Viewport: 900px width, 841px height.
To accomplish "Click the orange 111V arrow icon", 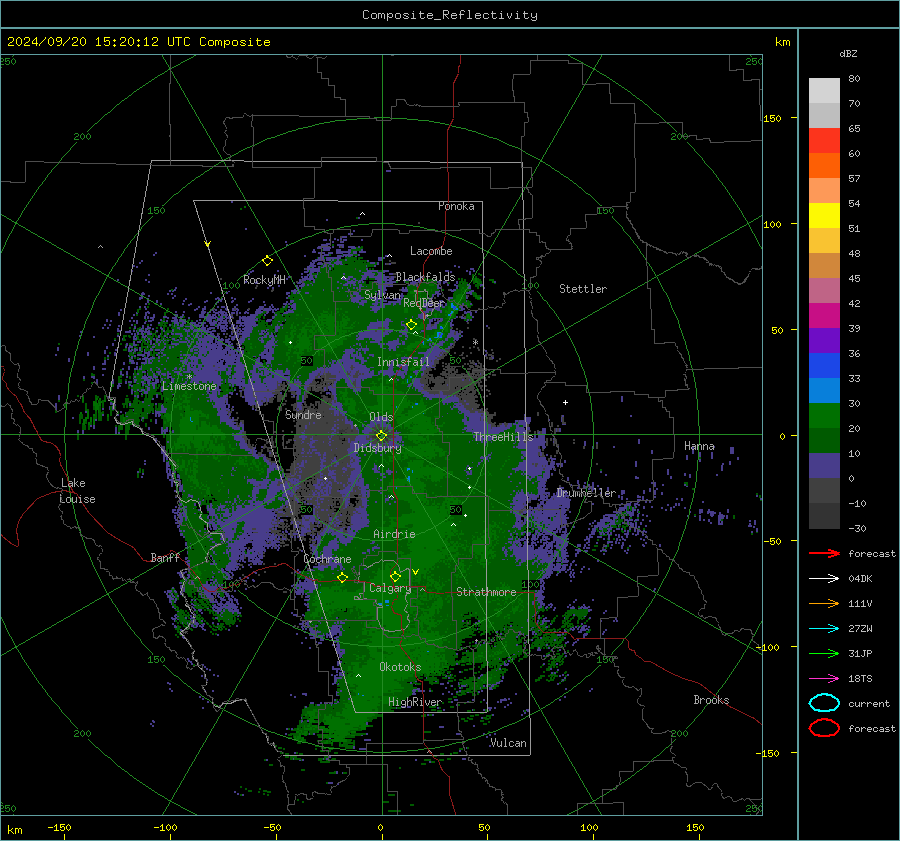I will tap(824, 603).
